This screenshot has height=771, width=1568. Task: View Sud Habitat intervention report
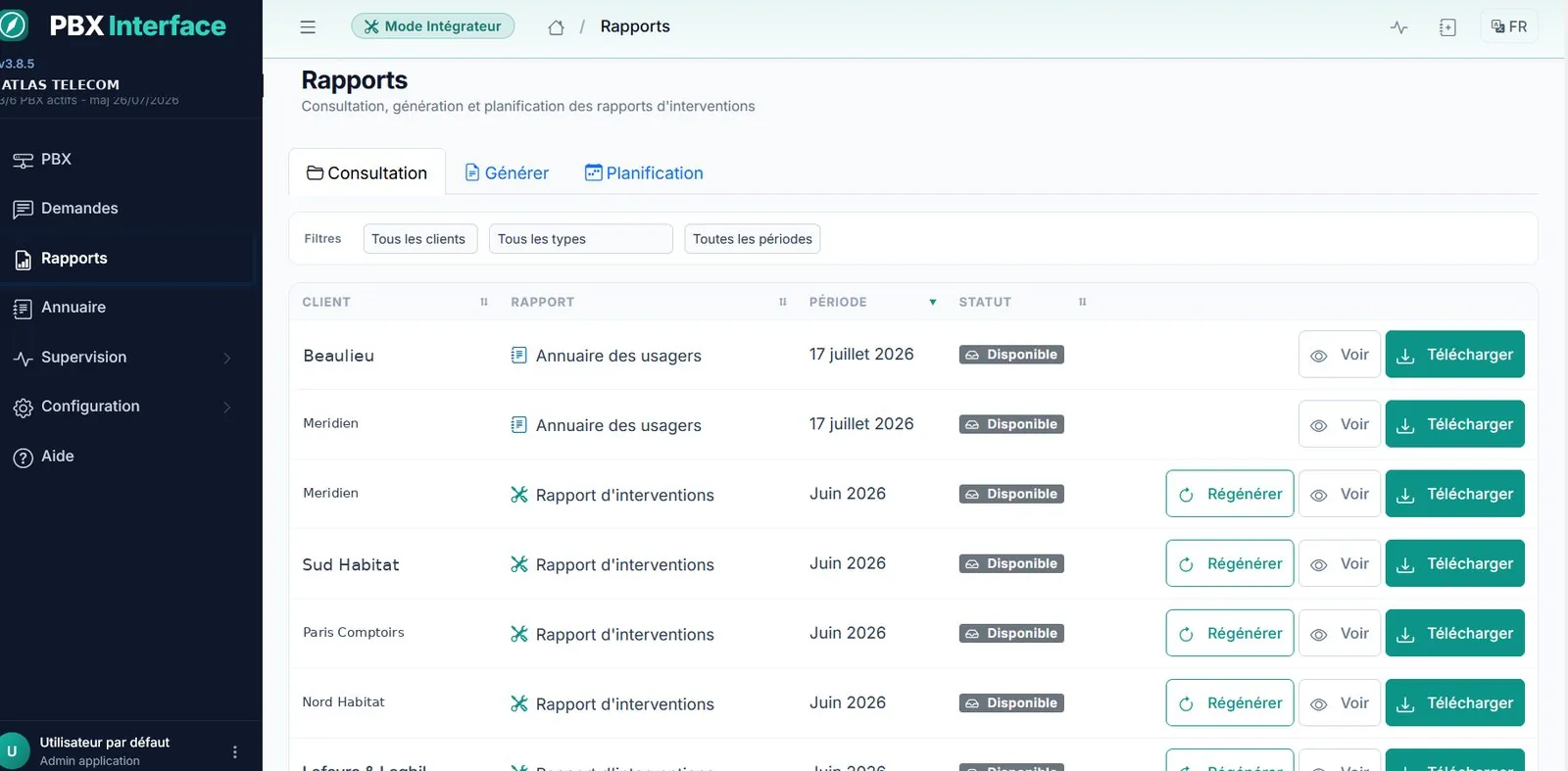(x=1339, y=563)
